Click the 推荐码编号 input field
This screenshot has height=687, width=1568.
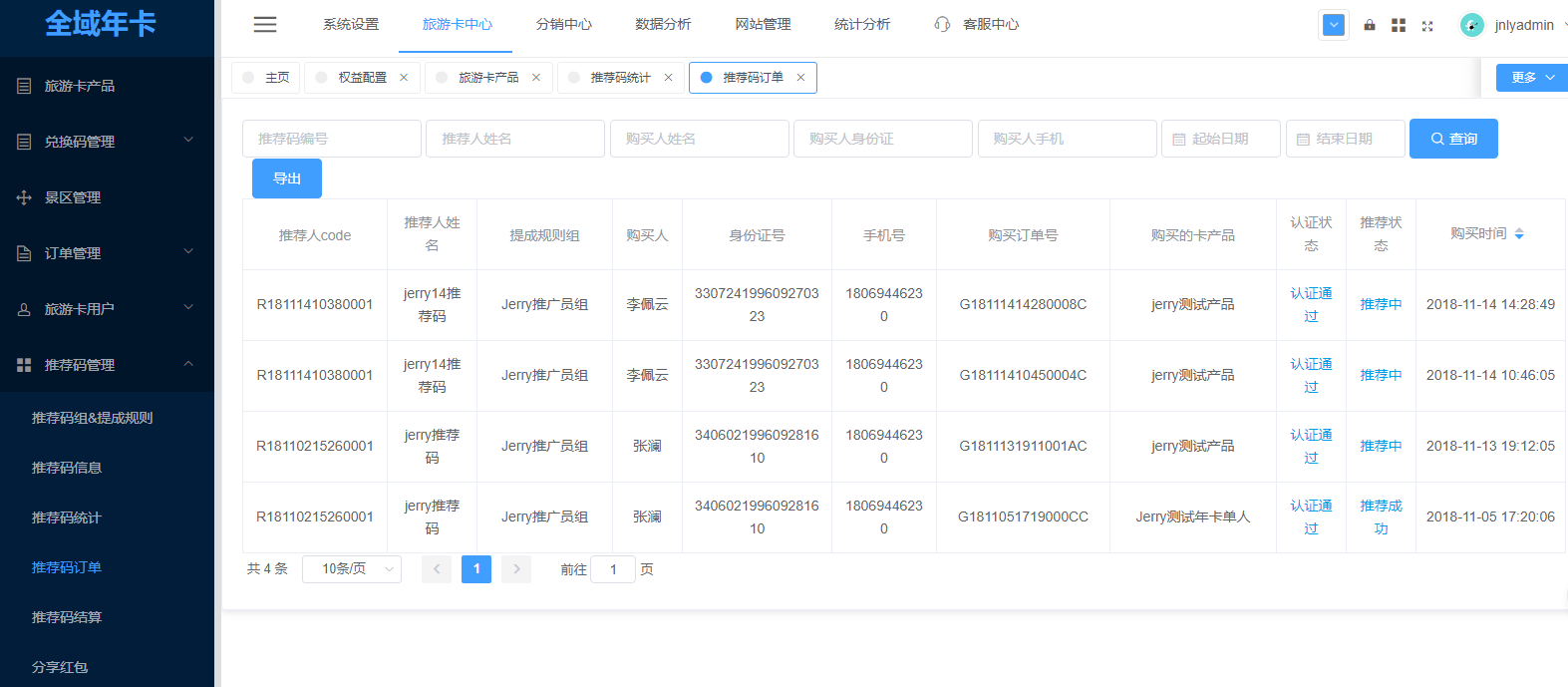[x=331, y=139]
